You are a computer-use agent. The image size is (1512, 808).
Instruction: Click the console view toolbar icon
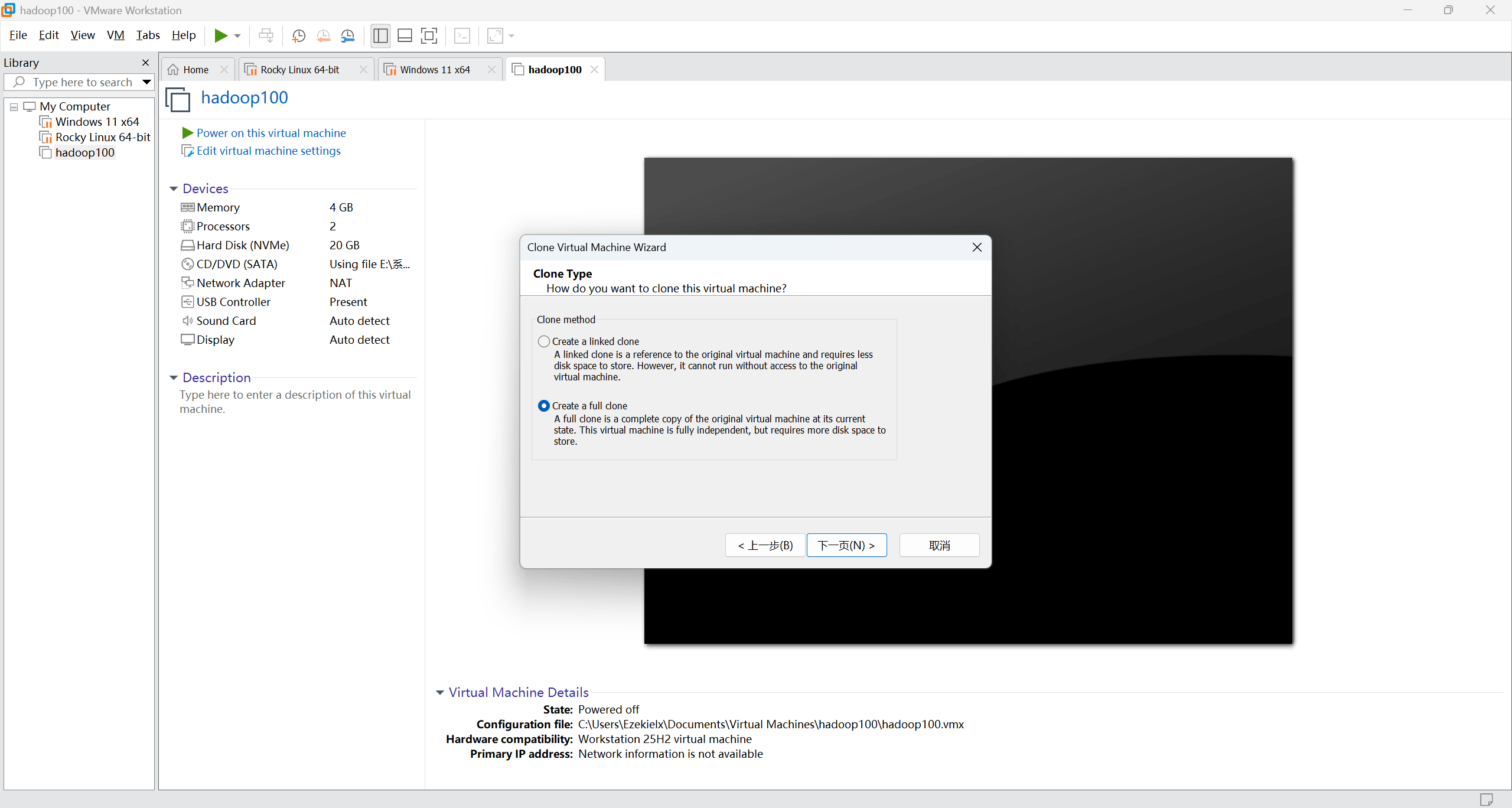462,36
